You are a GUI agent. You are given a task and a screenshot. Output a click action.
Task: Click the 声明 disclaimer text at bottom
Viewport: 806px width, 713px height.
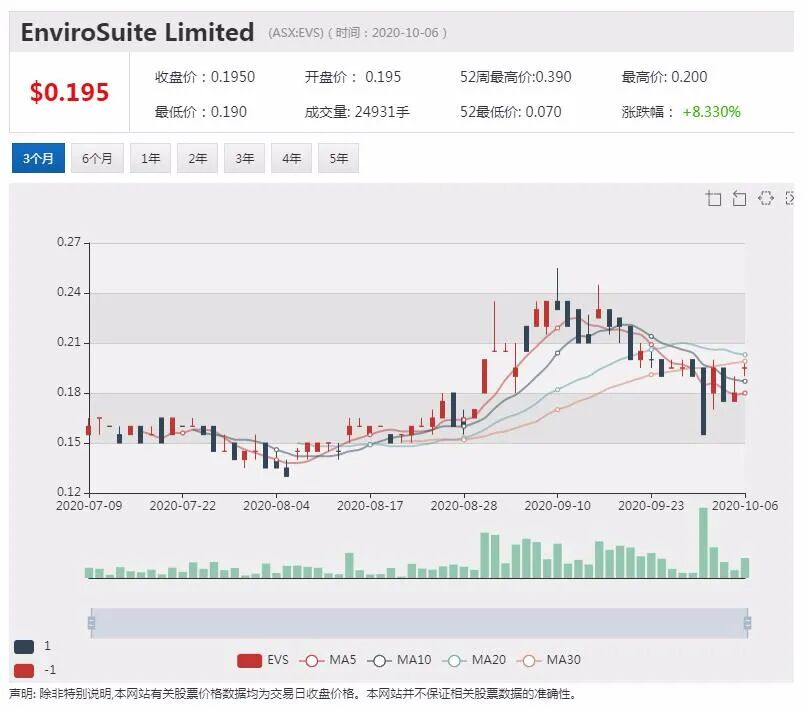point(293,694)
